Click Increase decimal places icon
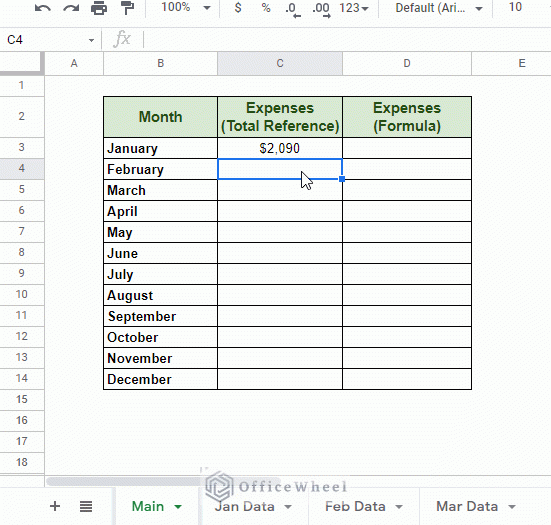 [322, 9]
